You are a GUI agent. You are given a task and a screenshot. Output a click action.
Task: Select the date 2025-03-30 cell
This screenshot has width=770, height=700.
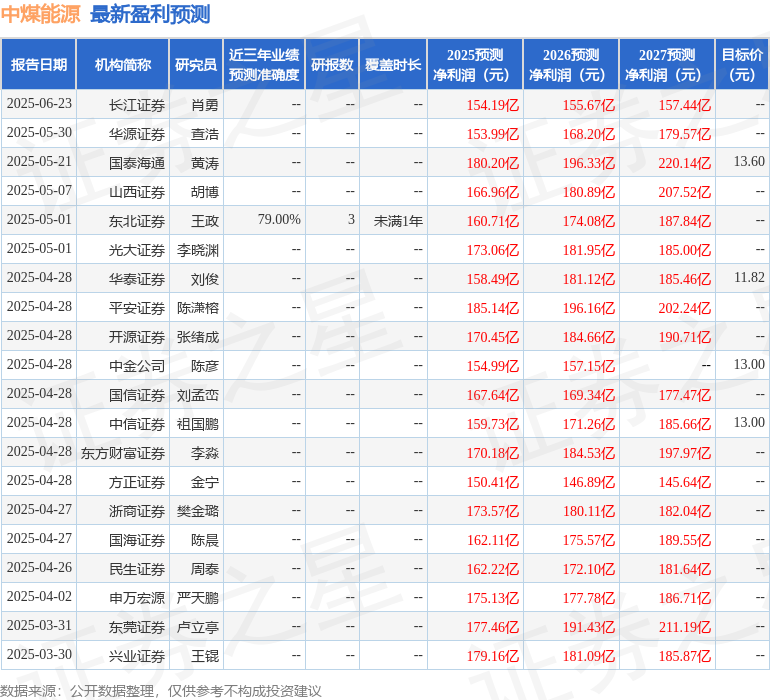[x=39, y=654]
